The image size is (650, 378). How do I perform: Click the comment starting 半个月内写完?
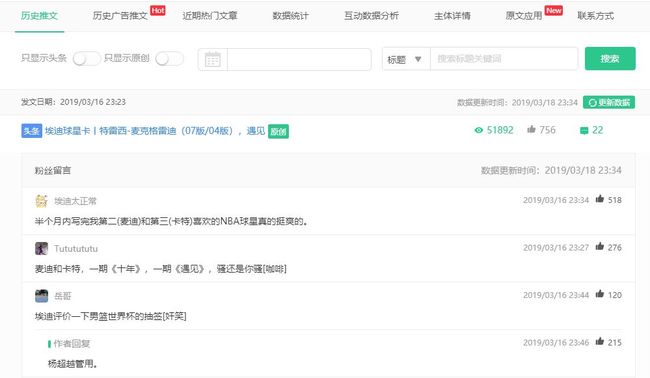[x=171, y=221]
